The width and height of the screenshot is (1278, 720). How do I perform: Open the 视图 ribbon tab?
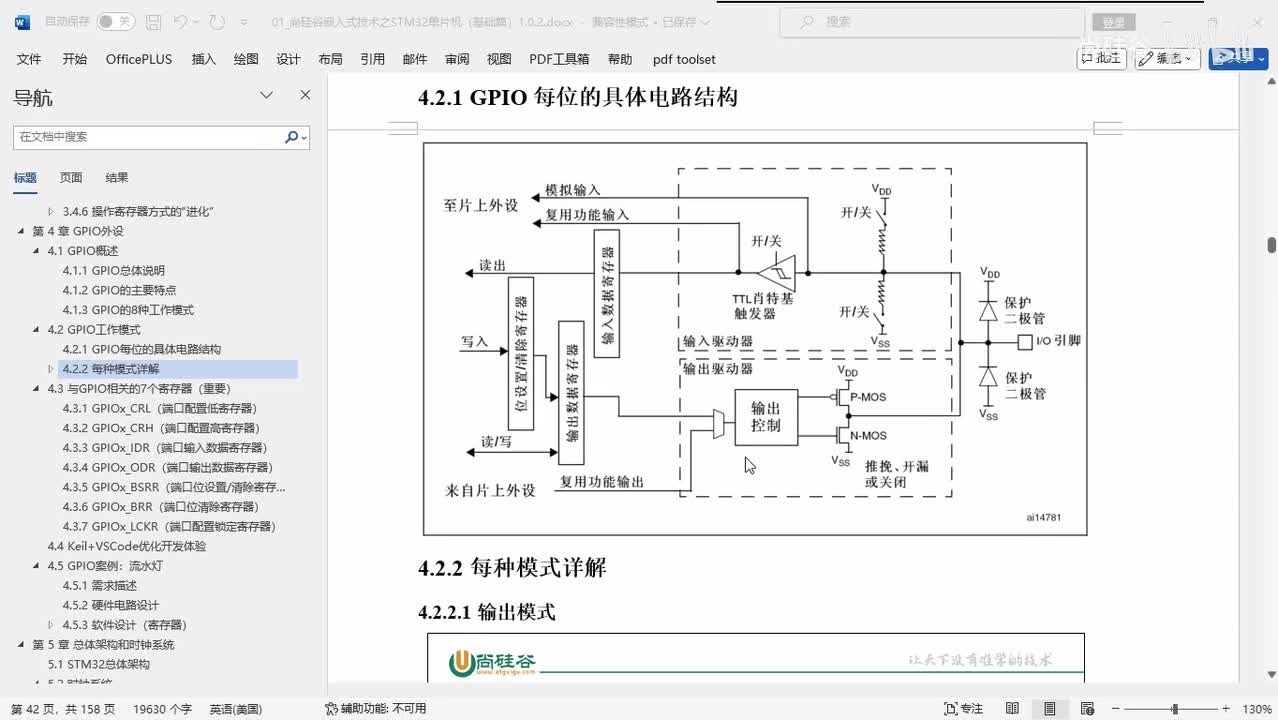click(499, 59)
